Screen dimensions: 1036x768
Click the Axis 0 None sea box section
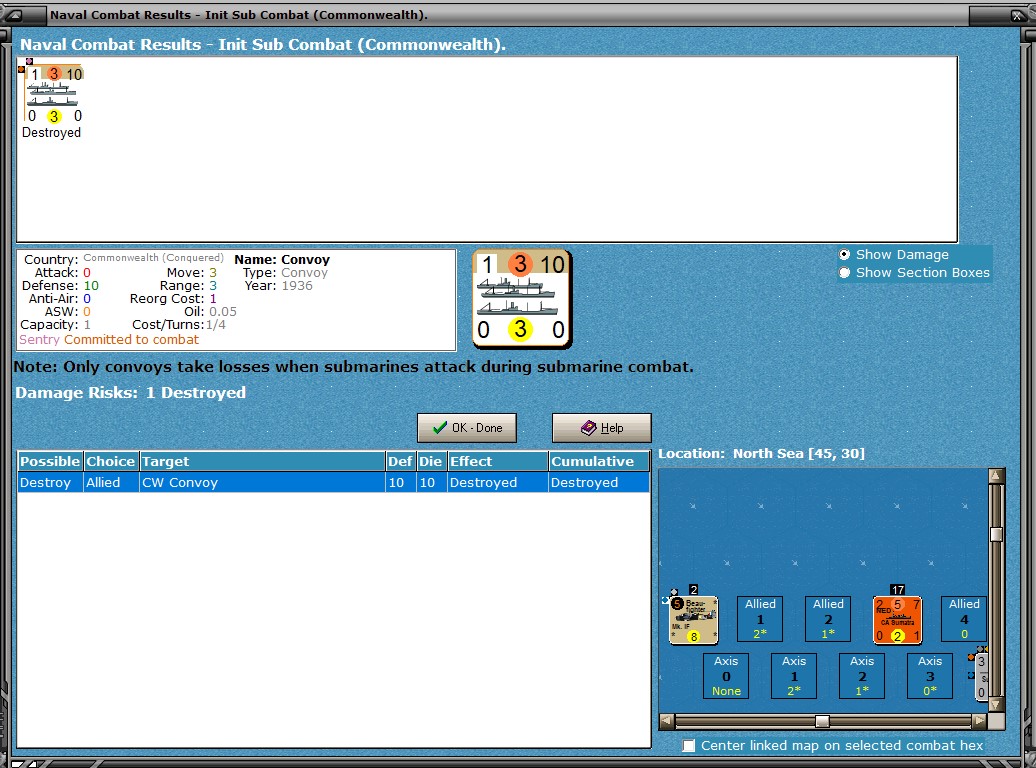(x=726, y=675)
